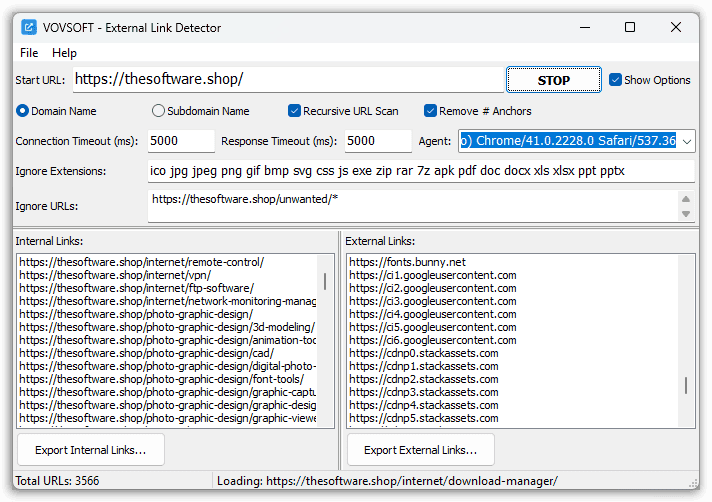
Task: Open the File menu
Action: [29, 53]
